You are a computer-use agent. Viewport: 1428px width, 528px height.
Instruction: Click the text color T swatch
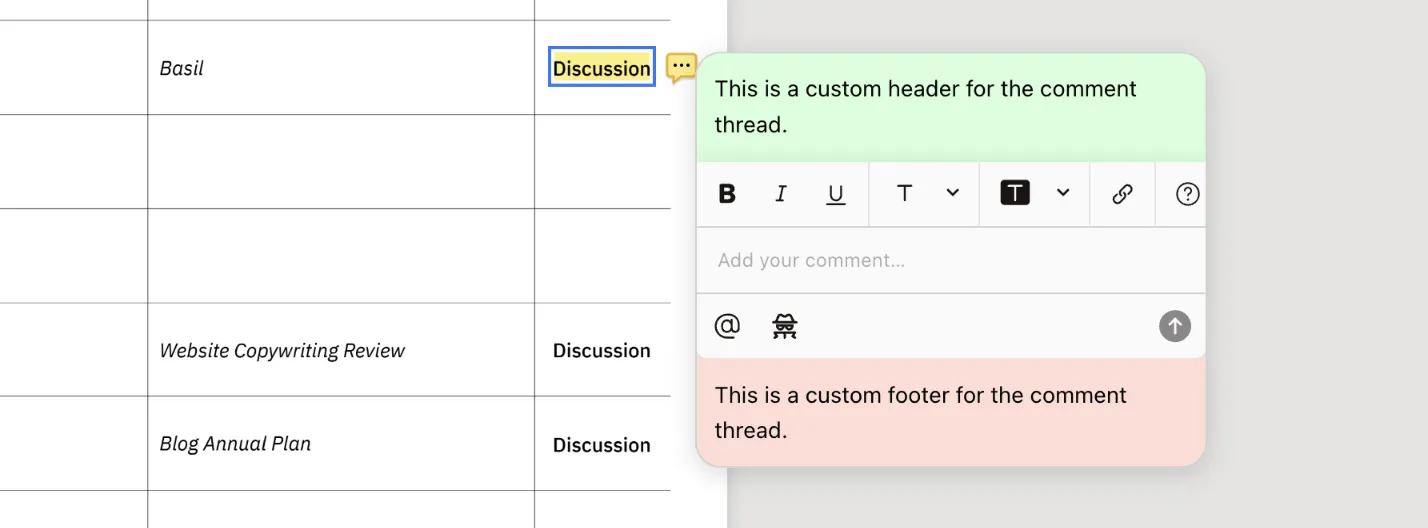1015,194
